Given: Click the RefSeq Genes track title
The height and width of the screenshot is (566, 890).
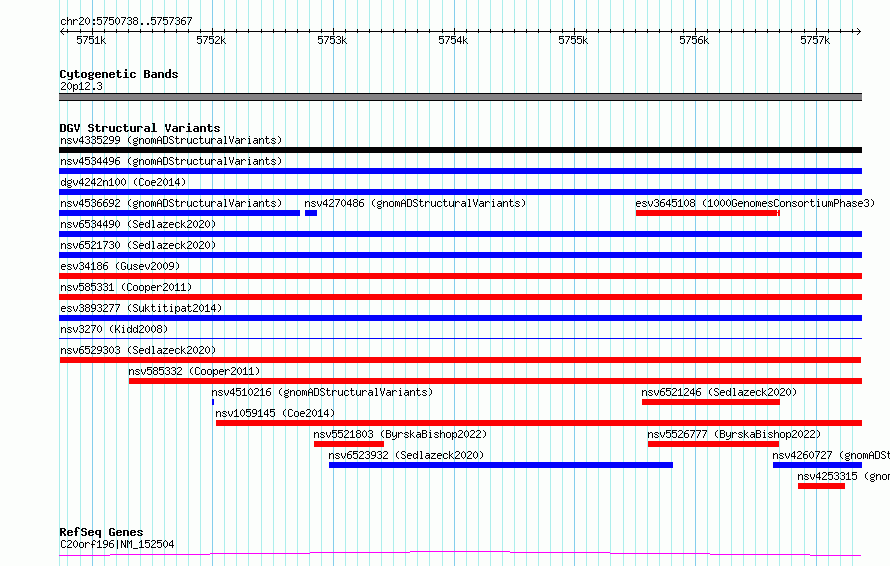Looking at the screenshot, I should pos(101,532).
